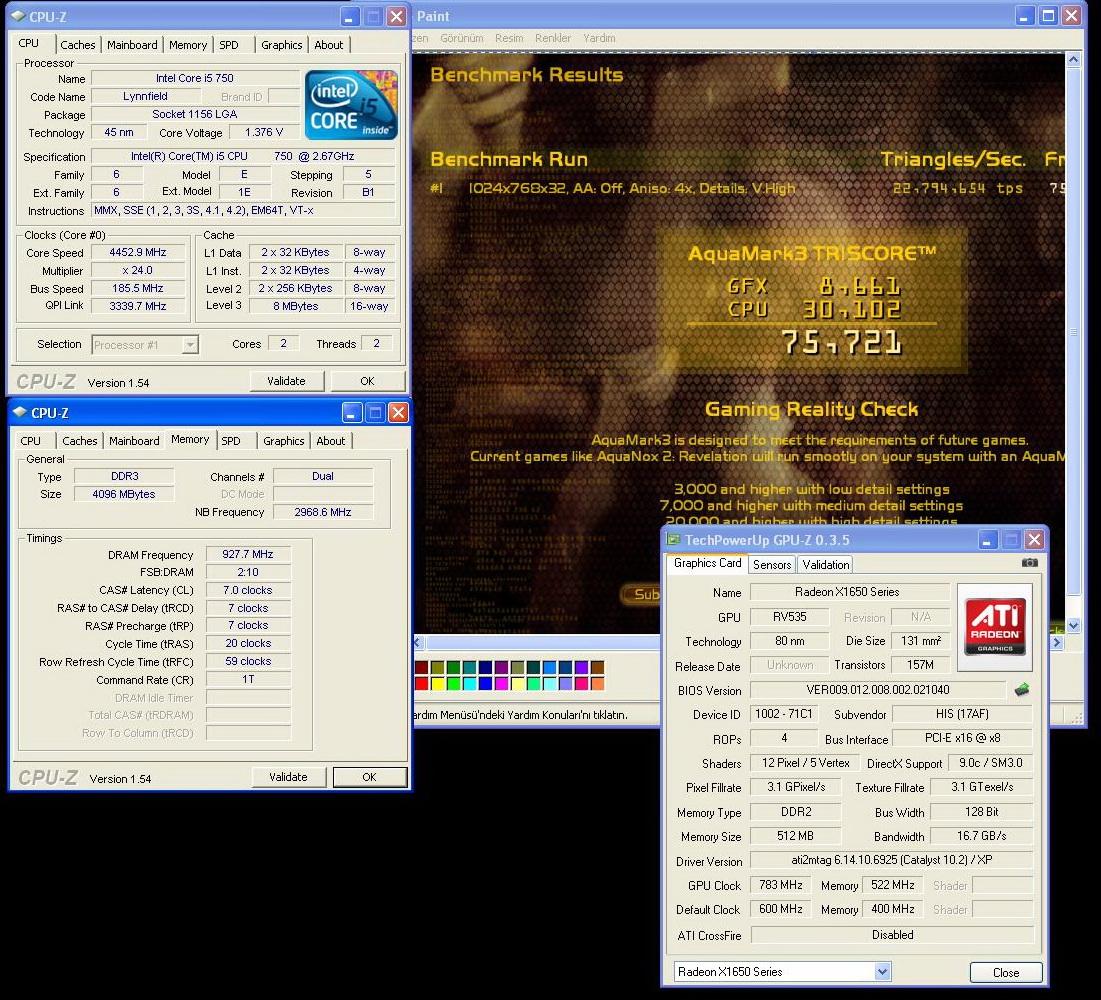
Task: Click the Core Speed value 4452.9 MHz
Action: [x=138, y=252]
